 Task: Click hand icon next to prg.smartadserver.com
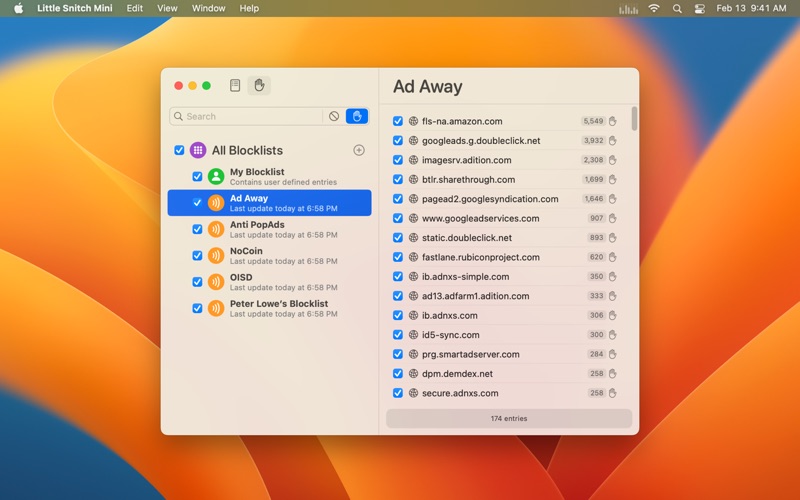(x=613, y=354)
